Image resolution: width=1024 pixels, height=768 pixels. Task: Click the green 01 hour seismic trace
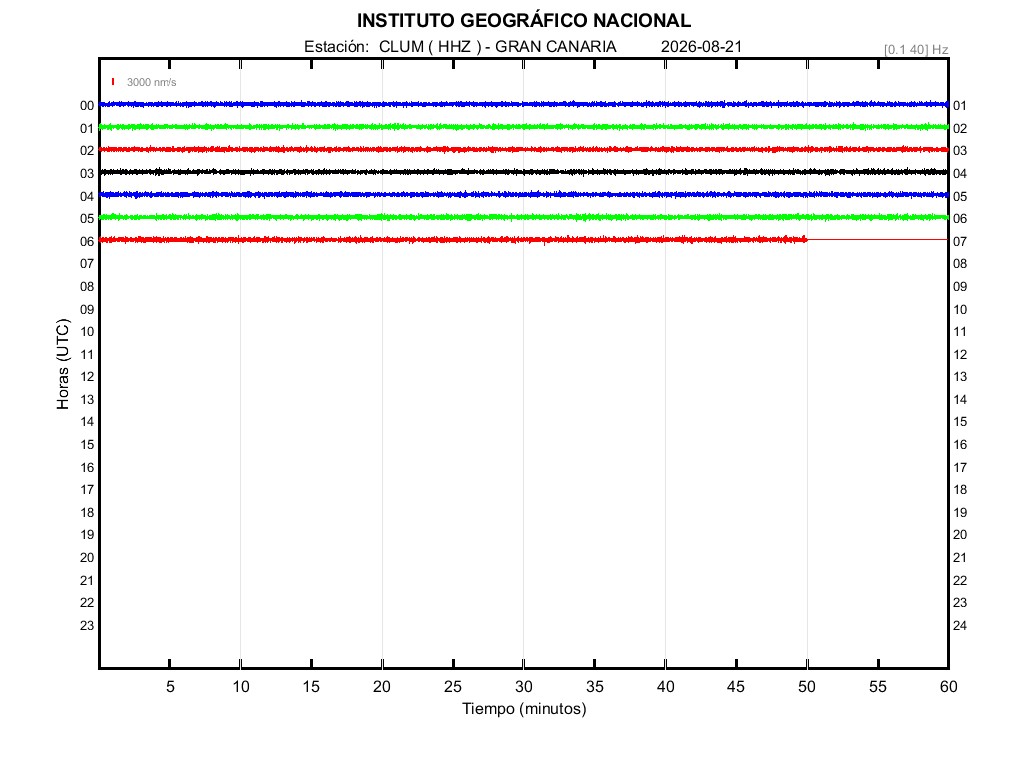(x=524, y=127)
